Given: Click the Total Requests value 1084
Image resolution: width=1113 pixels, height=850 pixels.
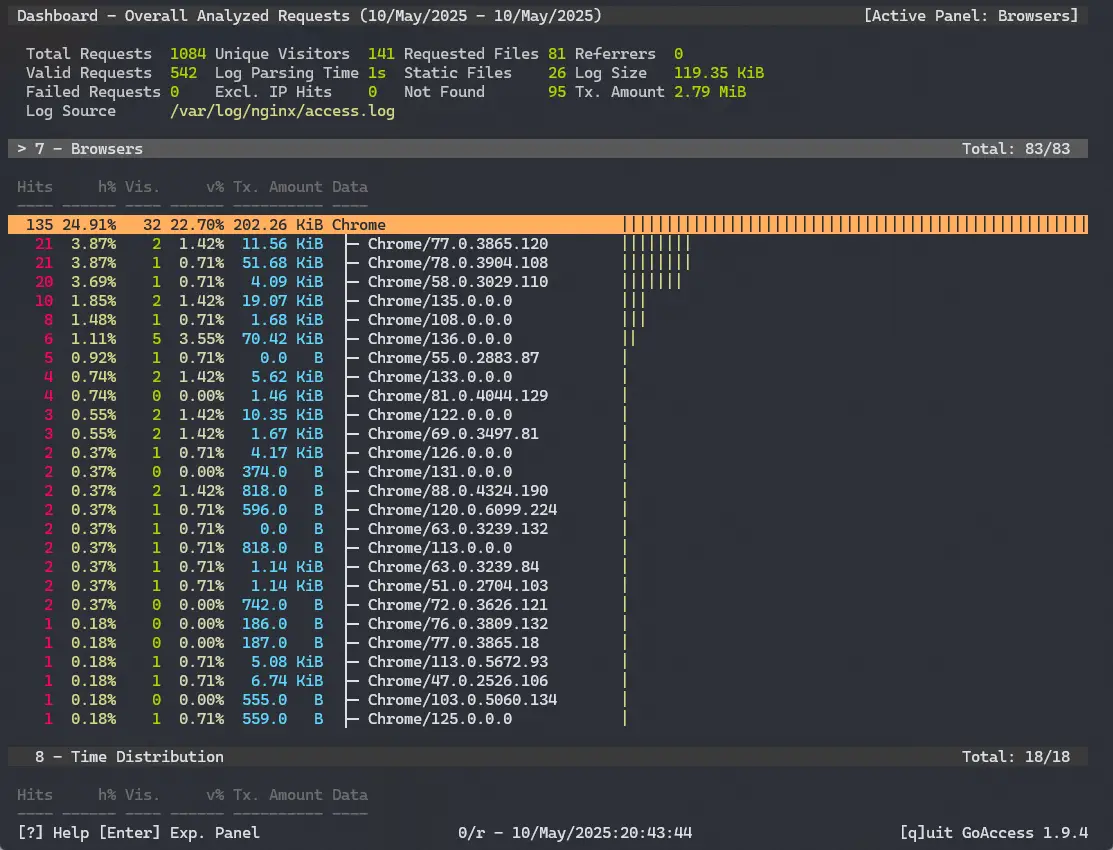Looking at the screenshot, I should click(188, 53).
